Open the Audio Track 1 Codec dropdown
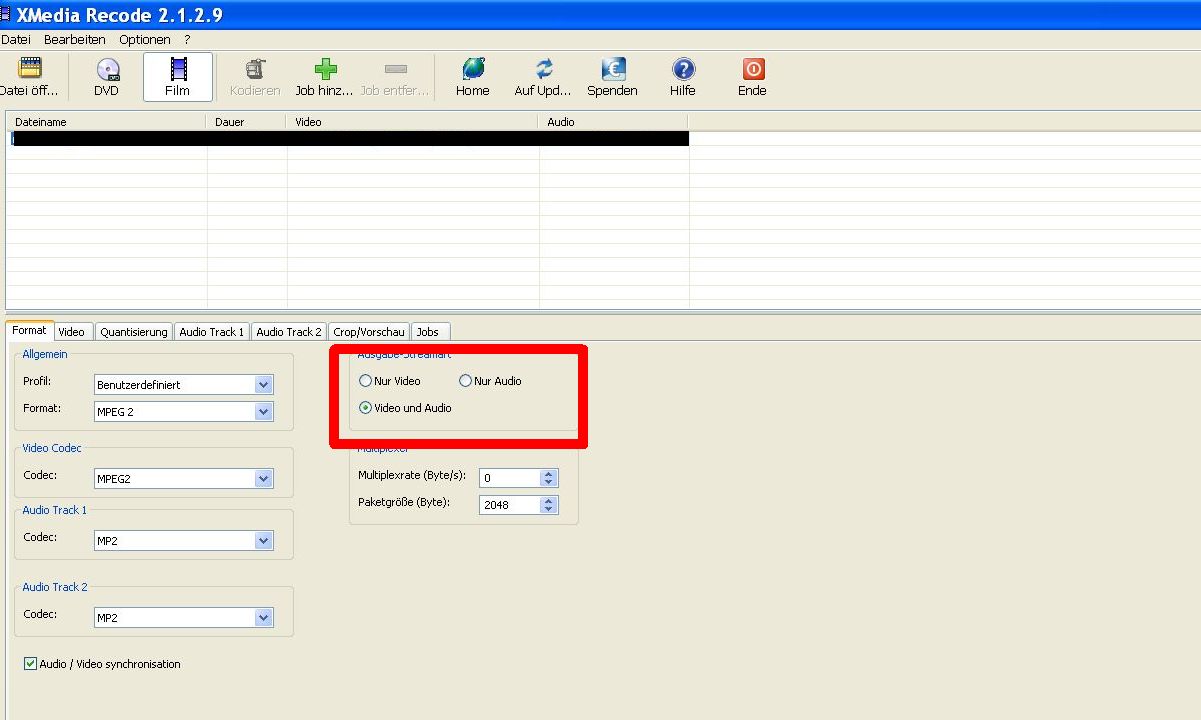This screenshot has width=1201, height=720. tap(264, 541)
